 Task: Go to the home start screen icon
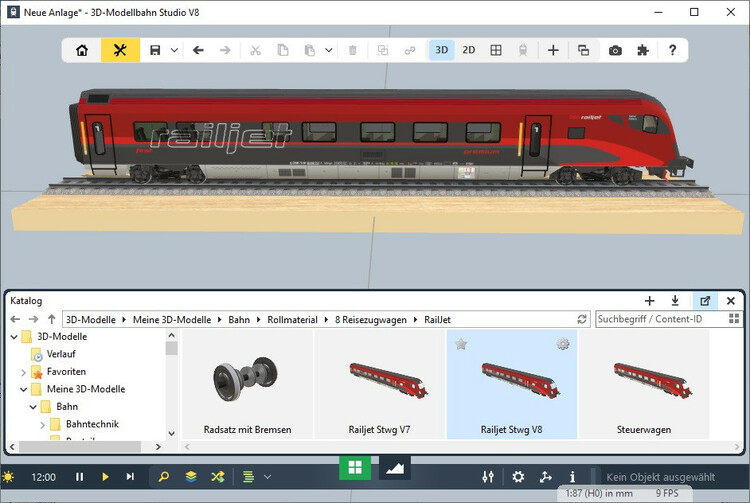(82, 50)
